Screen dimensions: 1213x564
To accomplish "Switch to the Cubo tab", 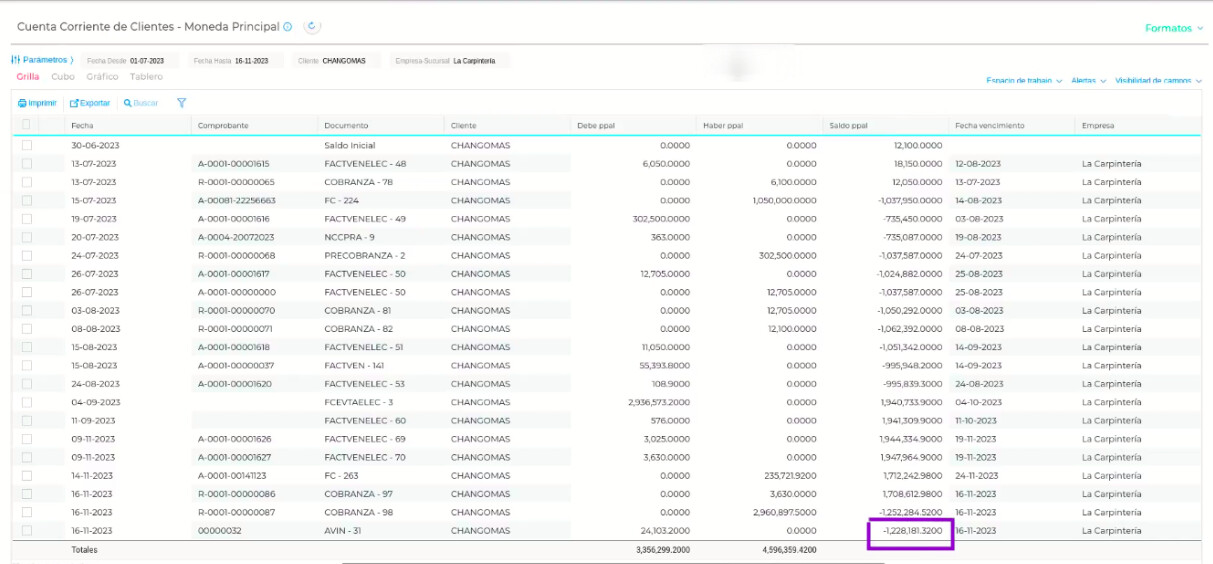I will click(63, 77).
